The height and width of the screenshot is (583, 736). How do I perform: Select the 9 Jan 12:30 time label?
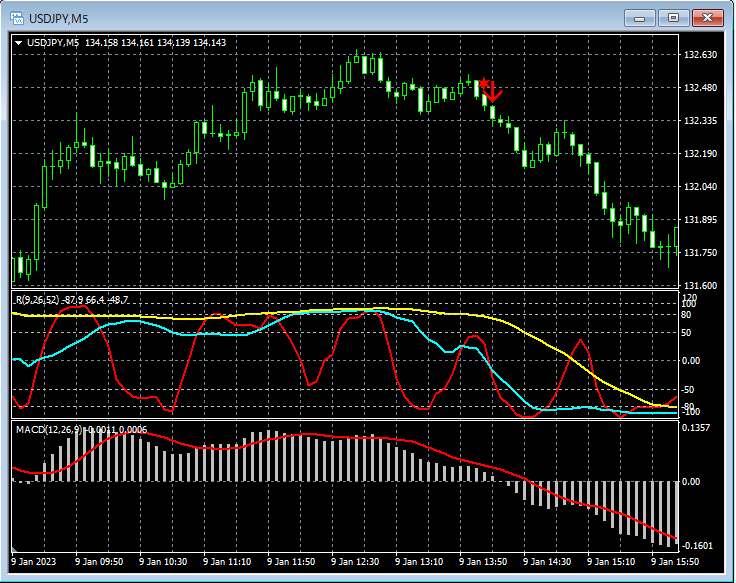(x=354, y=563)
